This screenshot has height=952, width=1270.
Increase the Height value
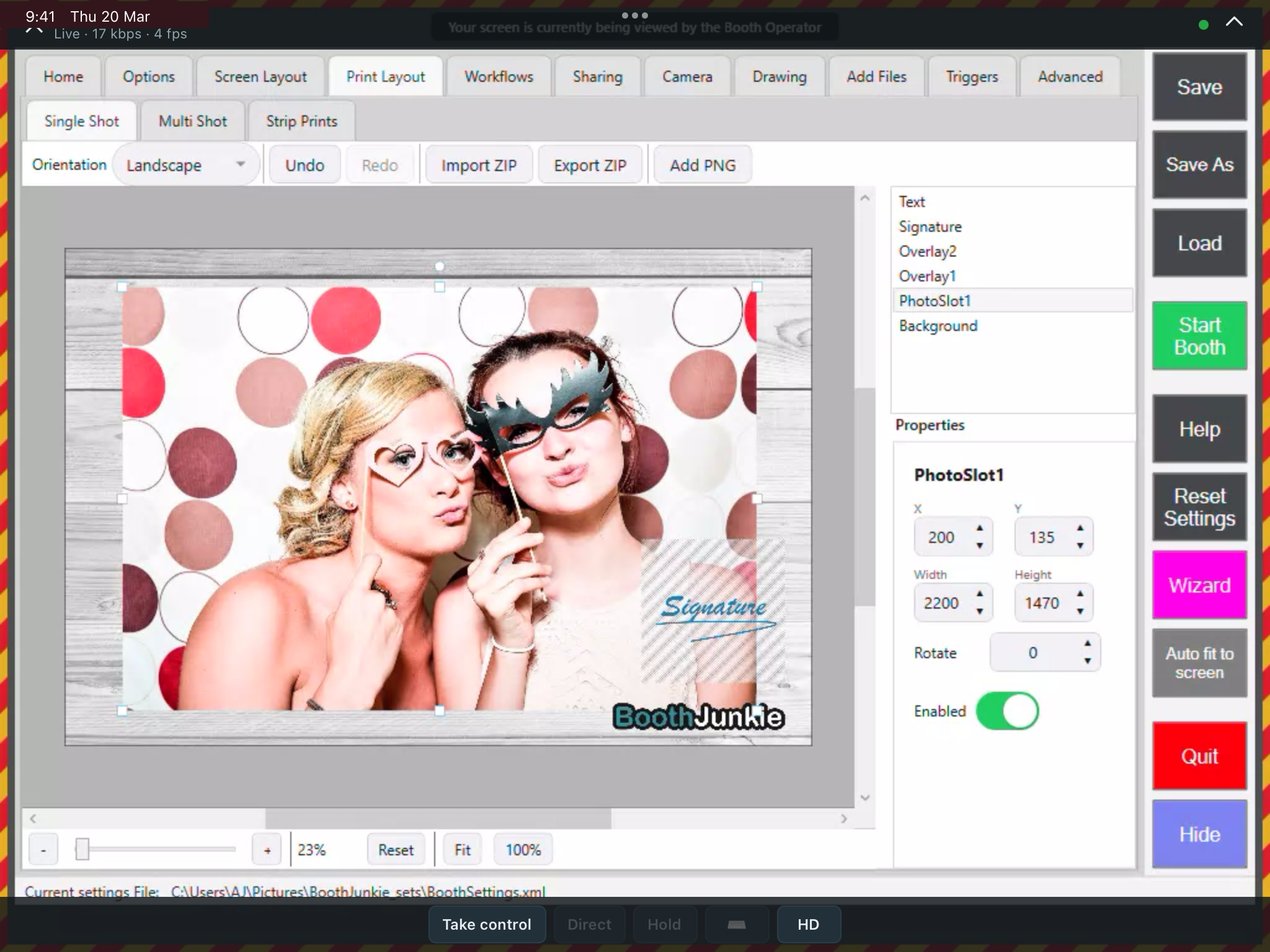pyautogui.click(x=1080, y=594)
